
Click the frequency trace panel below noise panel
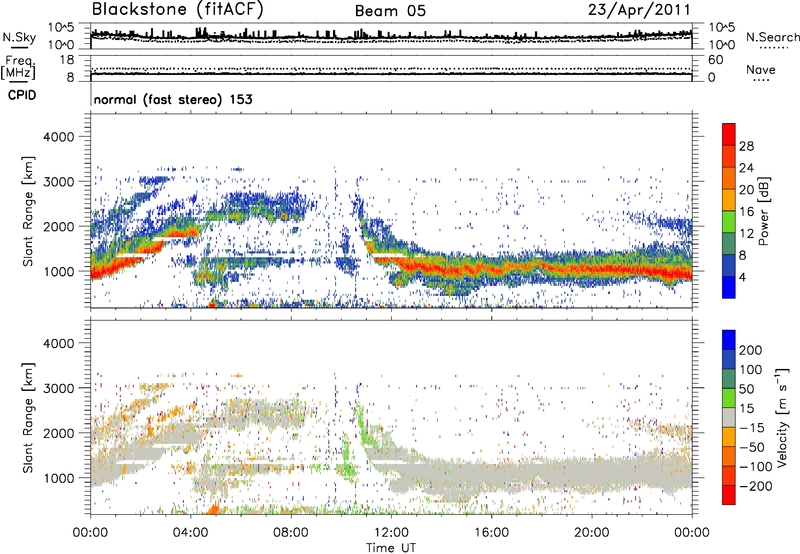(391, 68)
